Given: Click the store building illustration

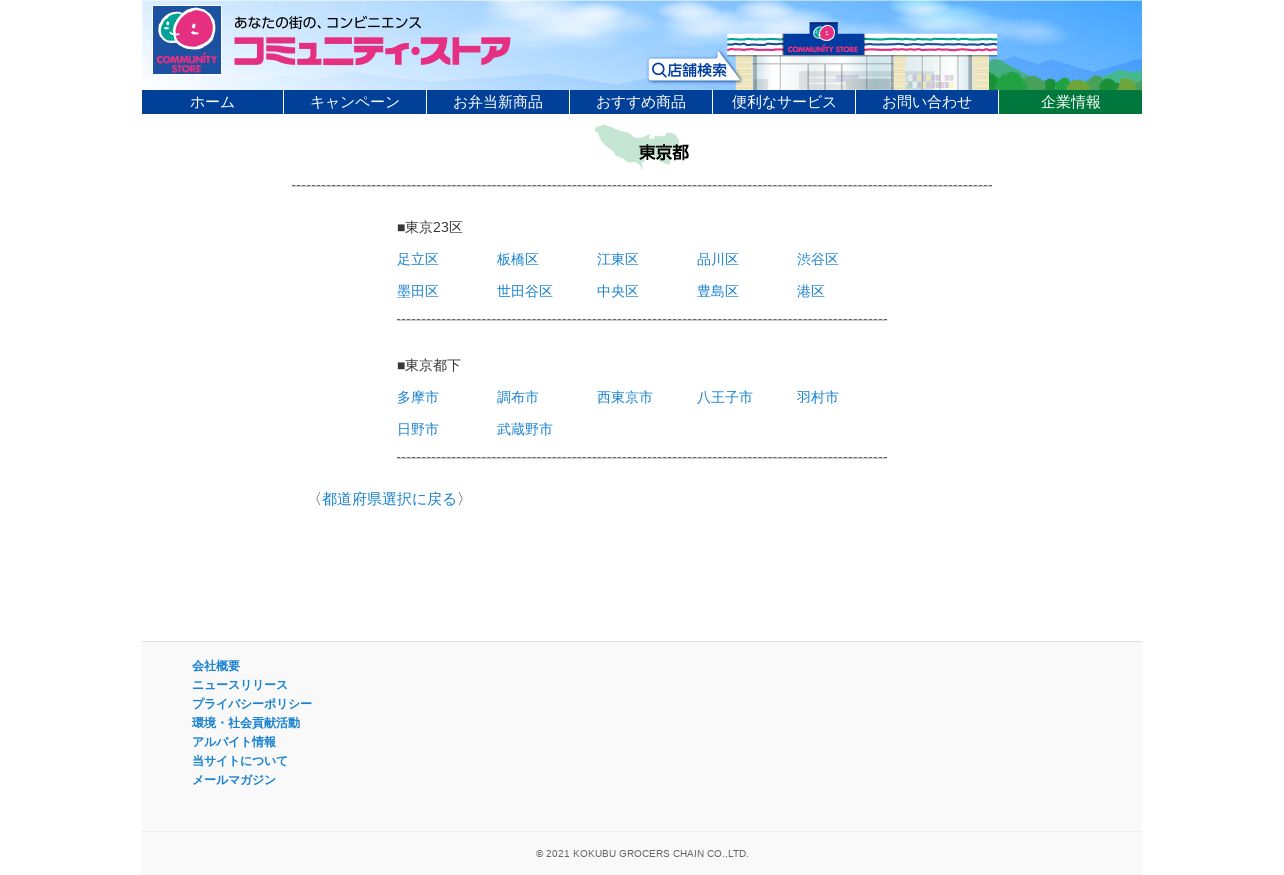Looking at the screenshot, I should pos(862,56).
